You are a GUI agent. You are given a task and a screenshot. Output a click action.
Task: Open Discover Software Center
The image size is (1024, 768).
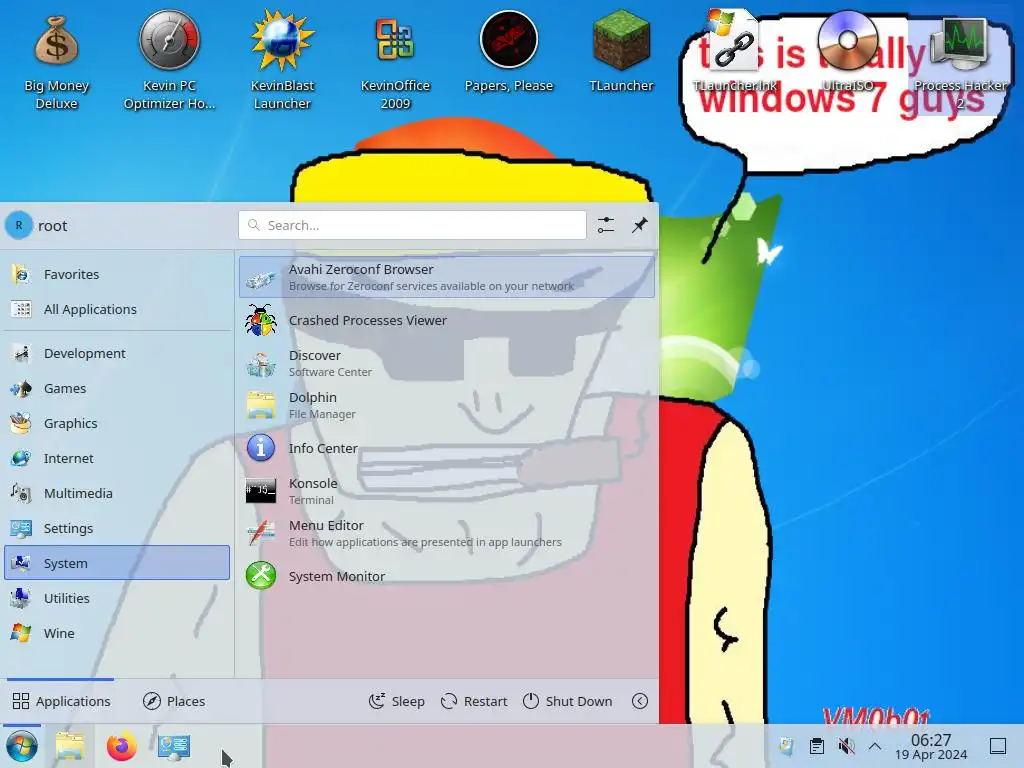[447, 363]
